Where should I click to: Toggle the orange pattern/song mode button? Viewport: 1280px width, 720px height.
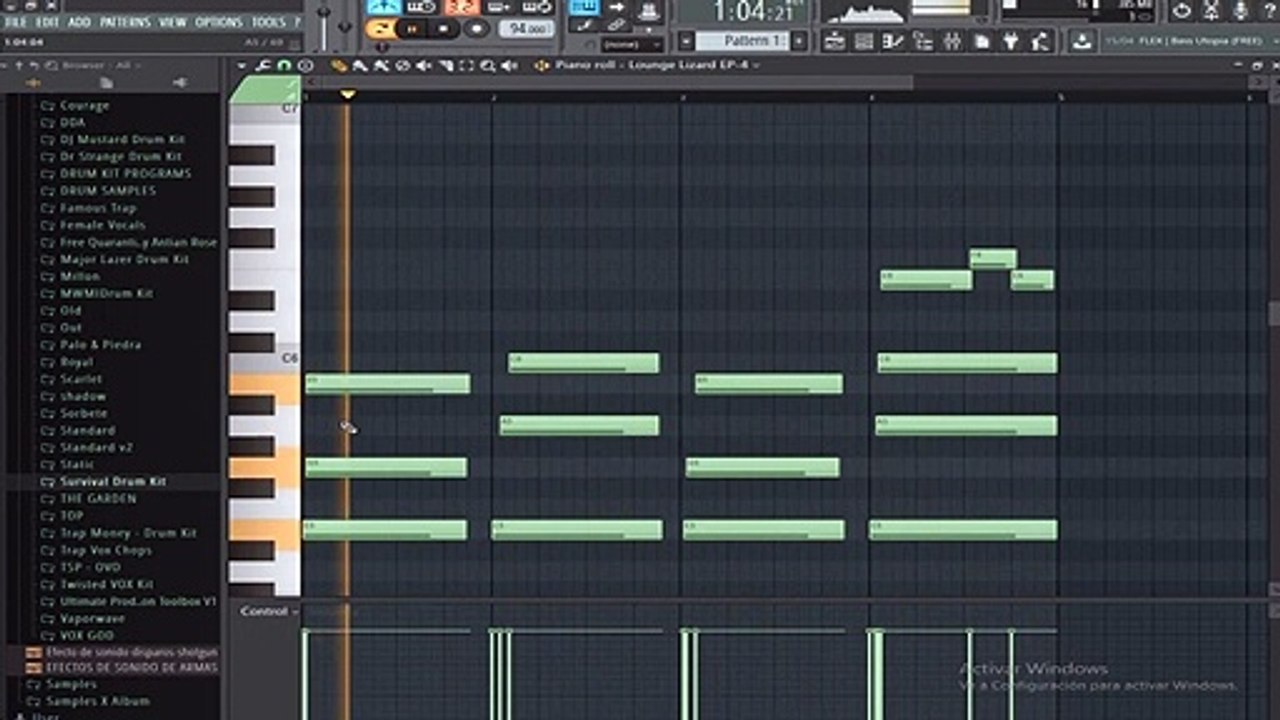(x=380, y=28)
